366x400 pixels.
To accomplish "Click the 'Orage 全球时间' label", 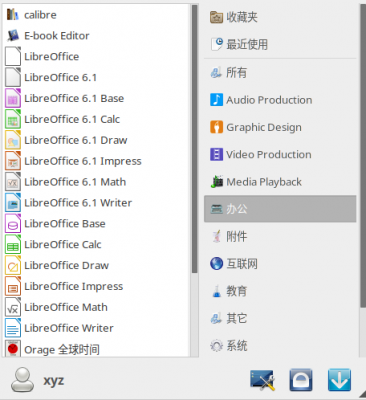I will pyautogui.click(x=62, y=350).
